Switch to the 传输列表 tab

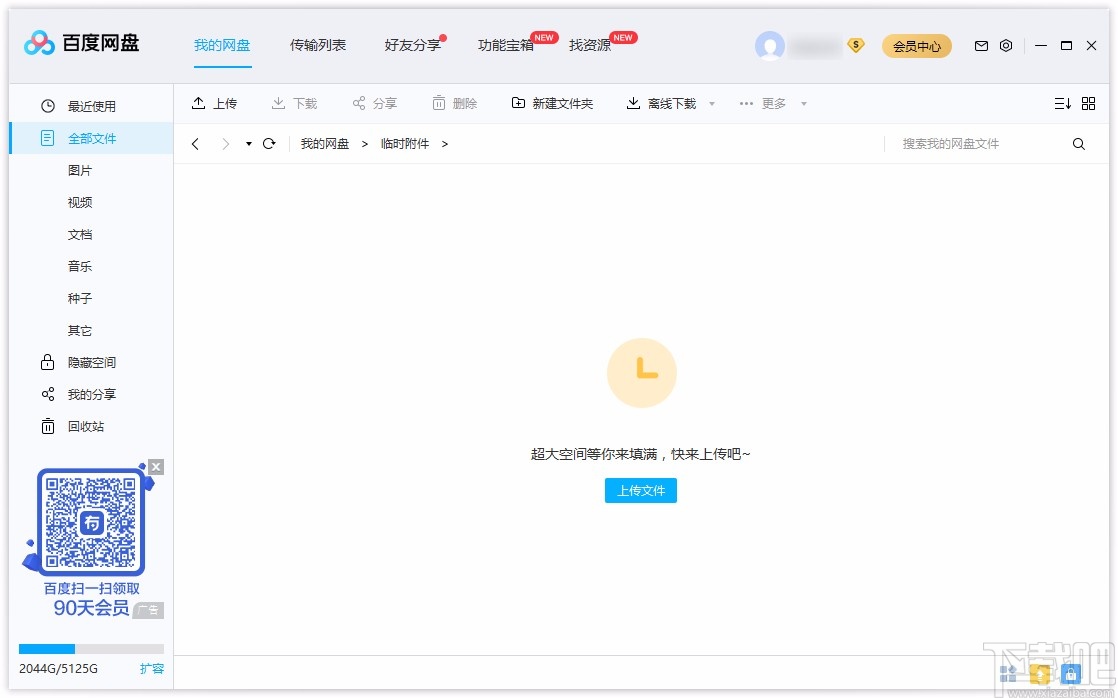coord(318,44)
